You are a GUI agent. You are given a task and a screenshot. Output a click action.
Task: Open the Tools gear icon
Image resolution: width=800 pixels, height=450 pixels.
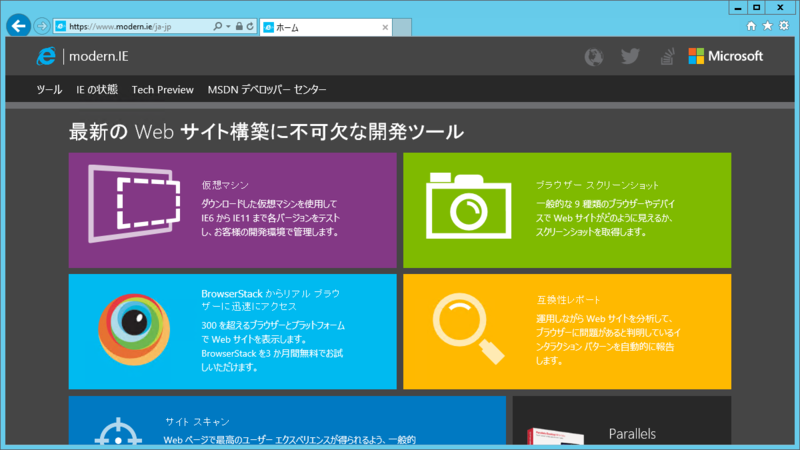click(x=784, y=26)
